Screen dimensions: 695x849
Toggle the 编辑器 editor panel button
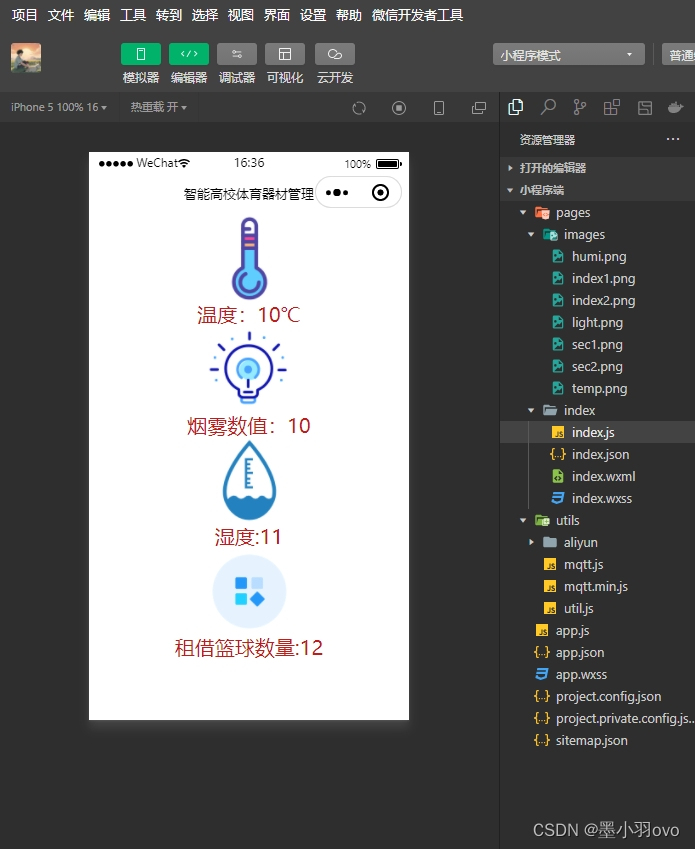(x=189, y=54)
